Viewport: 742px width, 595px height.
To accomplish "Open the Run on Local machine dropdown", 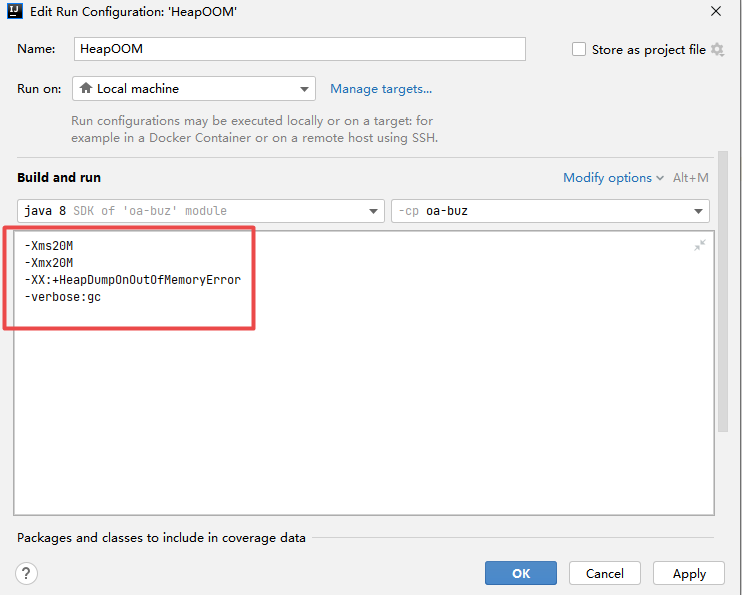I will pos(194,89).
